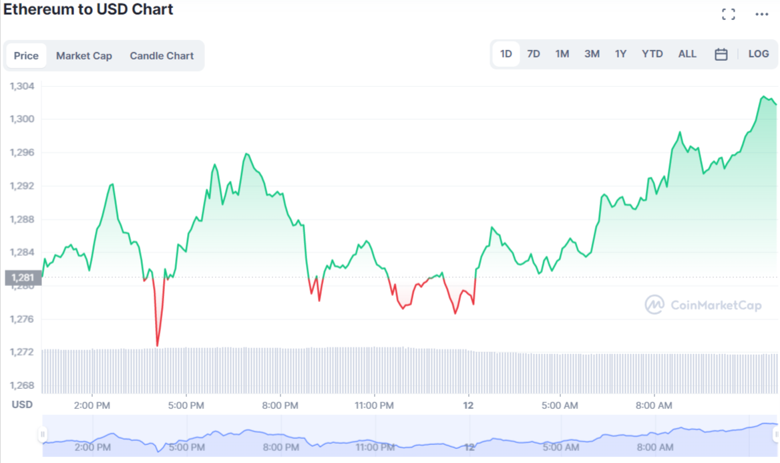Screen dimensions: 780x463
Task: Select the YTD time range
Action: pyautogui.click(x=652, y=54)
